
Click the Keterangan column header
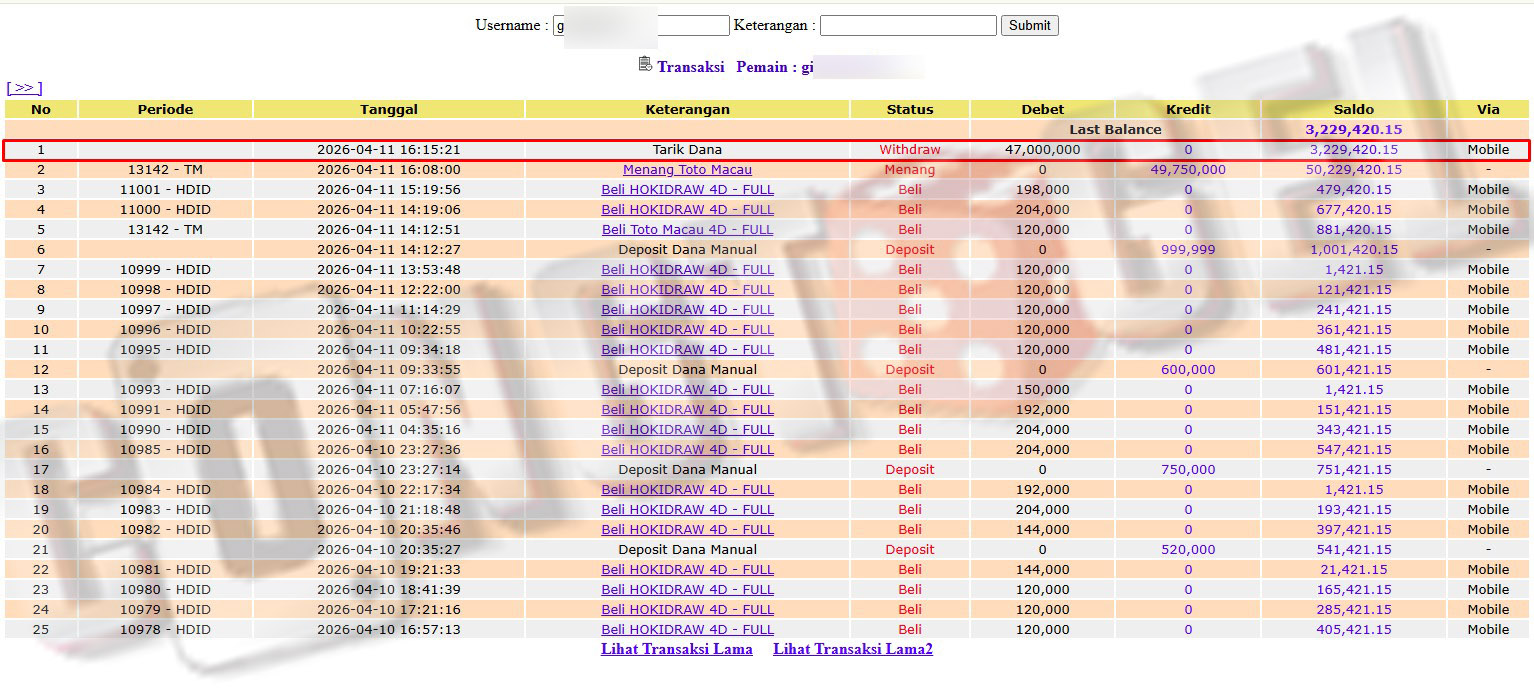(x=687, y=110)
